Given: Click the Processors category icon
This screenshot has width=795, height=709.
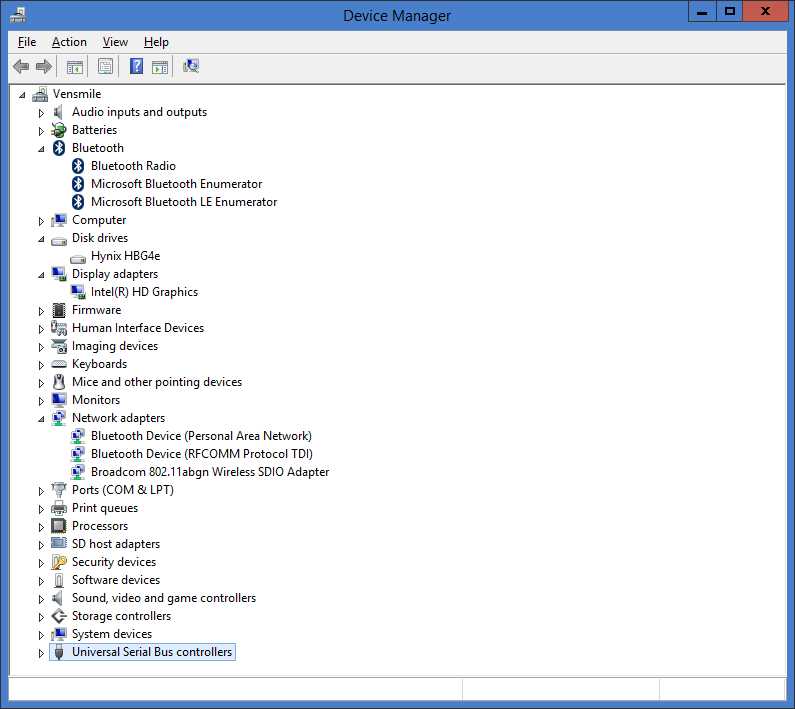Looking at the screenshot, I should point(59,526).
